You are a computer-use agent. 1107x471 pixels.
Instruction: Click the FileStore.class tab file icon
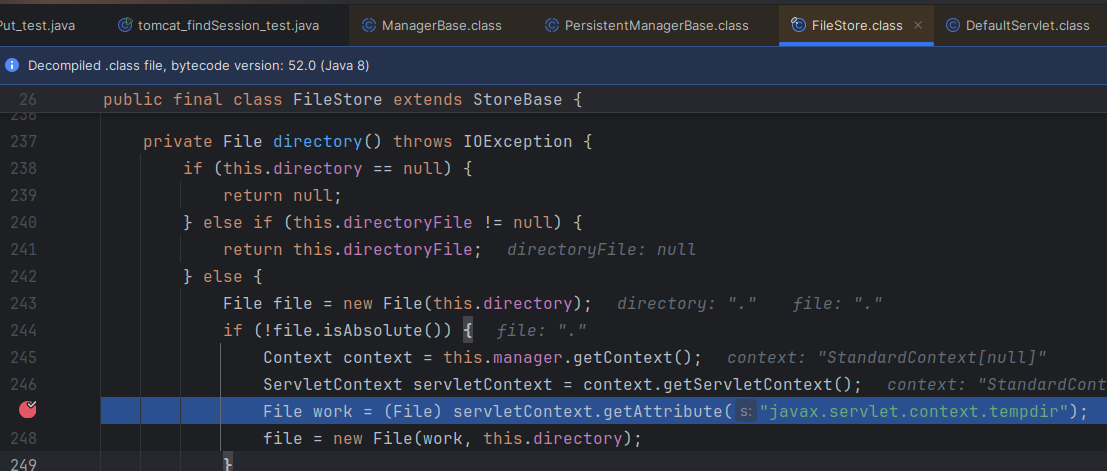coord(798,25)
